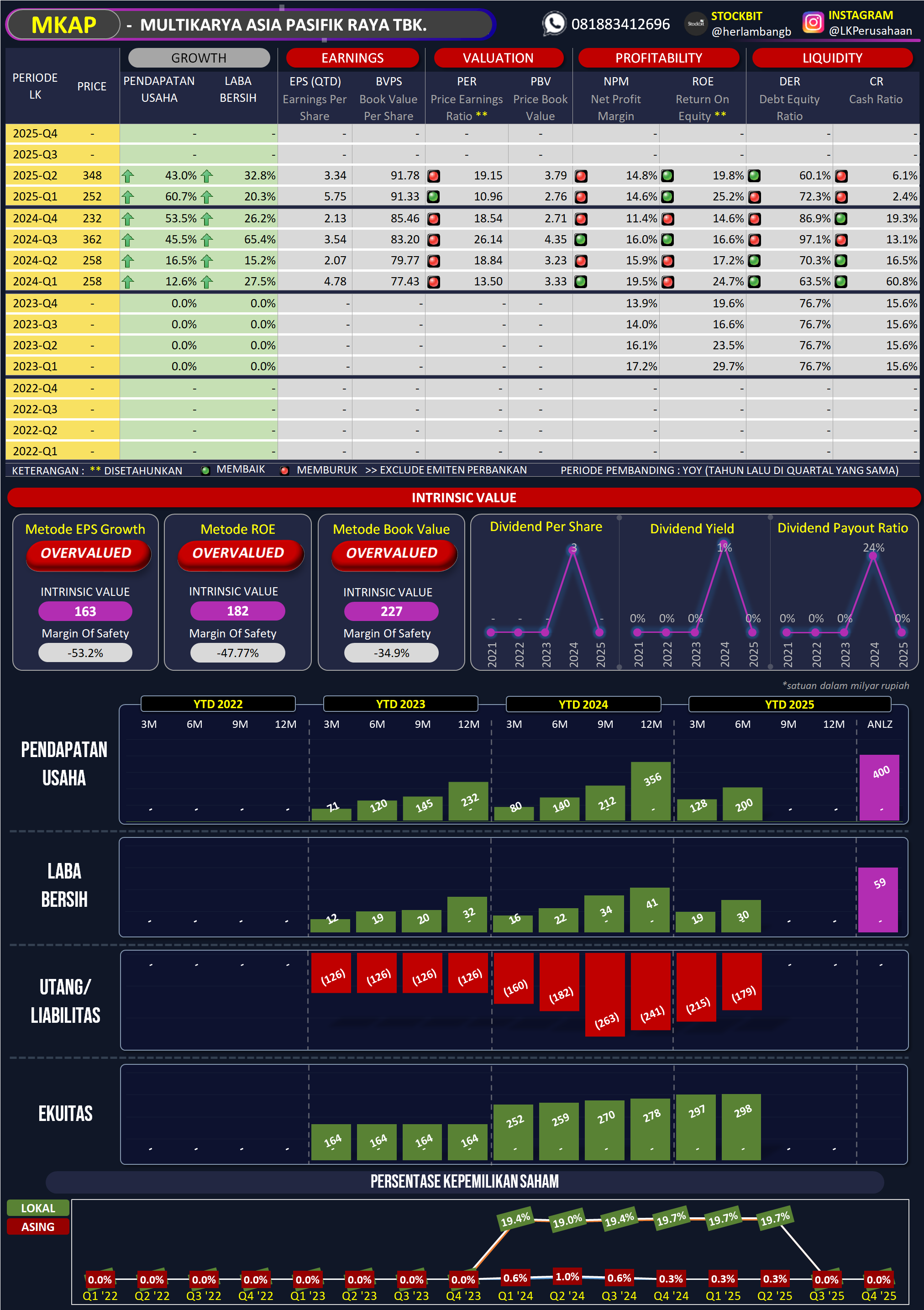The width and height of the screenshot is (924, 1310).
Task: Click the EPS value 5.75
Action: click(x=335, y=197)
